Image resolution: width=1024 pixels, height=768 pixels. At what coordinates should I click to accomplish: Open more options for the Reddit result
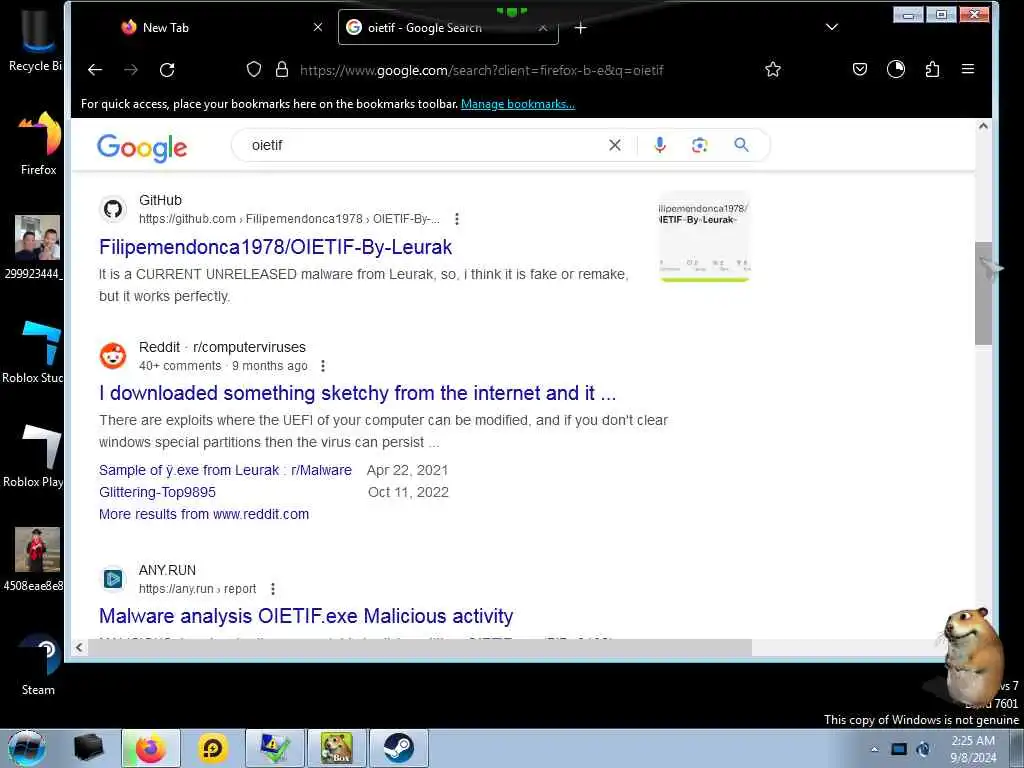pos(323,366)
